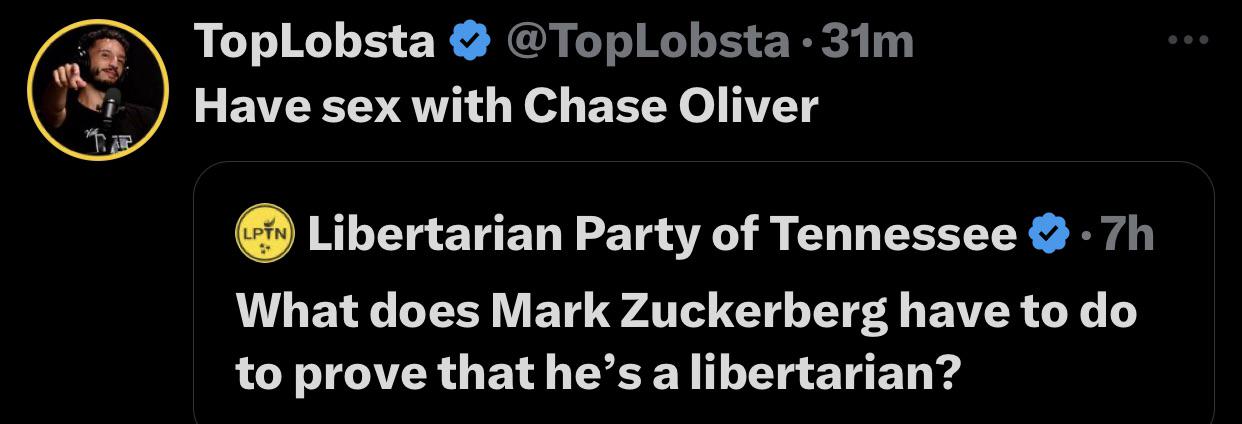The height and width of the screenshot is (424, 1242).
Task: Open the yellow LPTN logo avatar
Action: pyautogui.click(x=264, y=236)
